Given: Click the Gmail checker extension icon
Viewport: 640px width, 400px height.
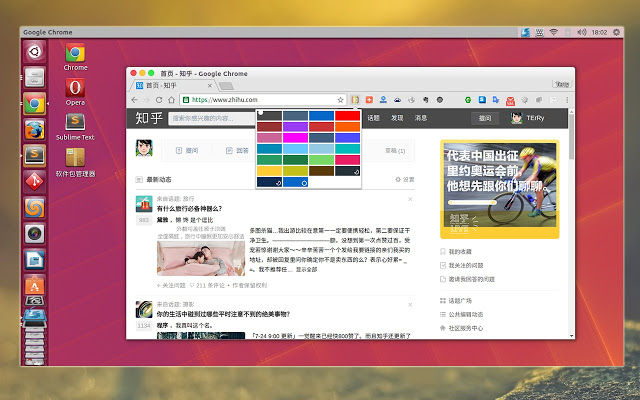Looking at the screenshot, I should click(510, 100).
